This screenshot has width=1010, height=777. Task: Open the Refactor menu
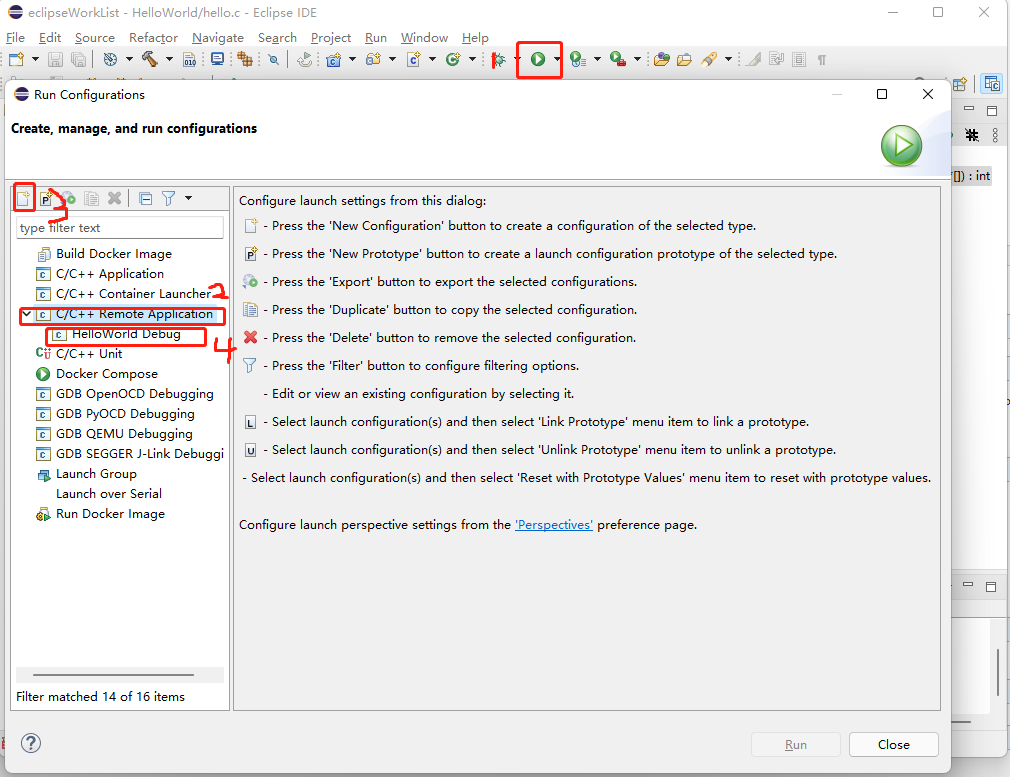[153, 37]
